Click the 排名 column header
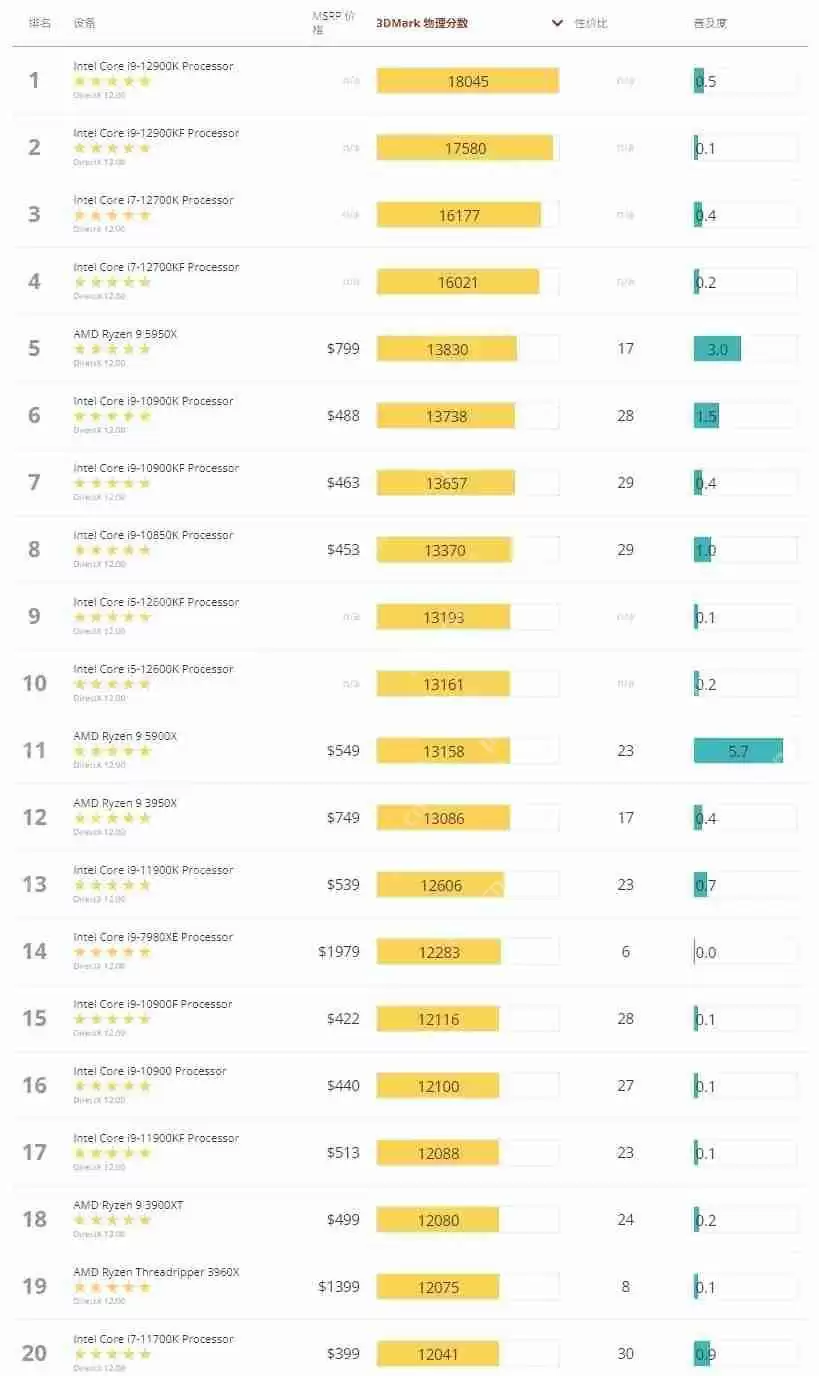Viewport: 819px width, 1376px height. pyautogui.click(x=40, y=22)
